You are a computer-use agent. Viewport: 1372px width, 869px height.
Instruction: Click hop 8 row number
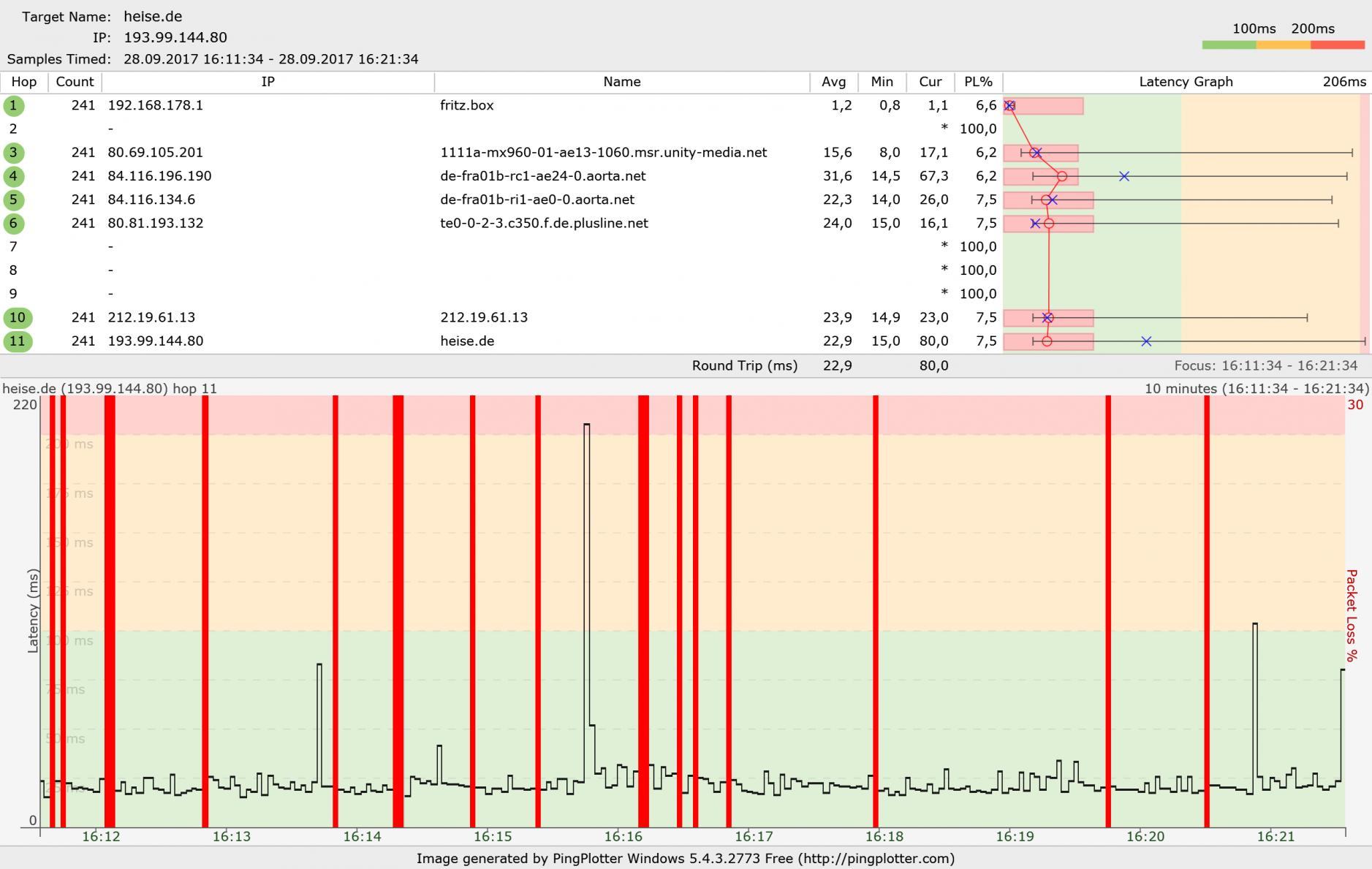point(13,270)
